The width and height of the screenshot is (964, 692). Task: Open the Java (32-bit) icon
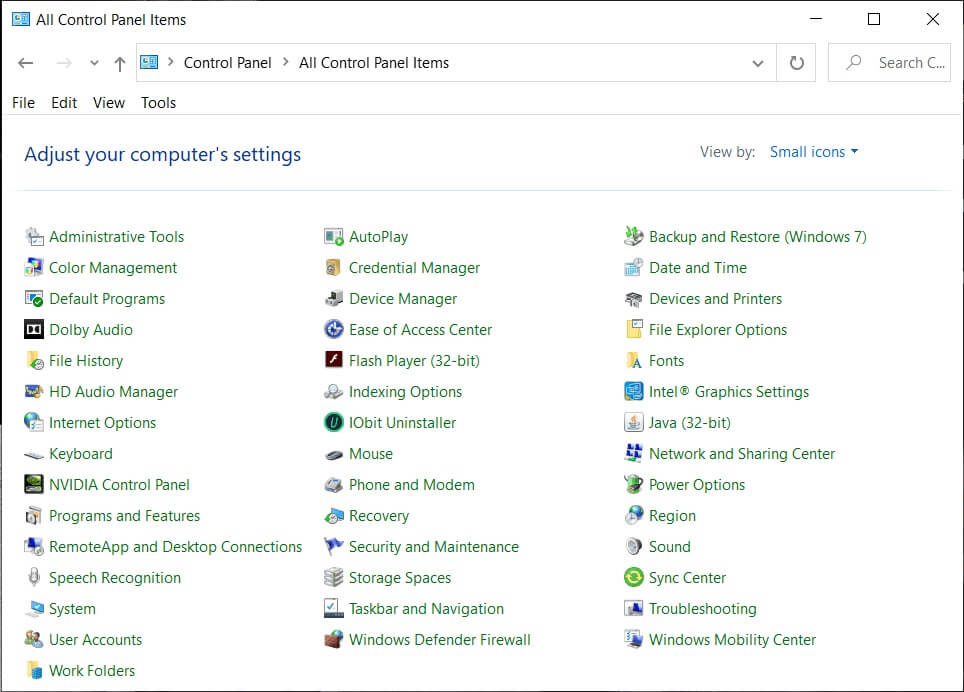click(x=633, y=423)
